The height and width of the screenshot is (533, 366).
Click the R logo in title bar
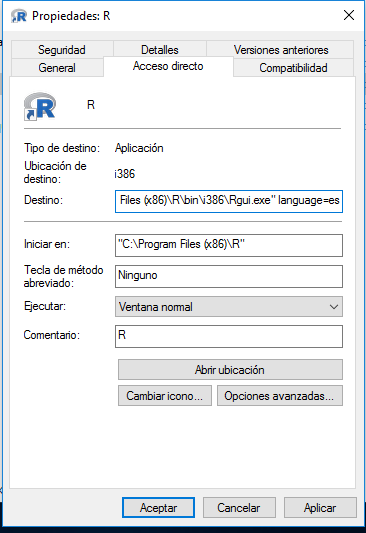coord(19,16)
